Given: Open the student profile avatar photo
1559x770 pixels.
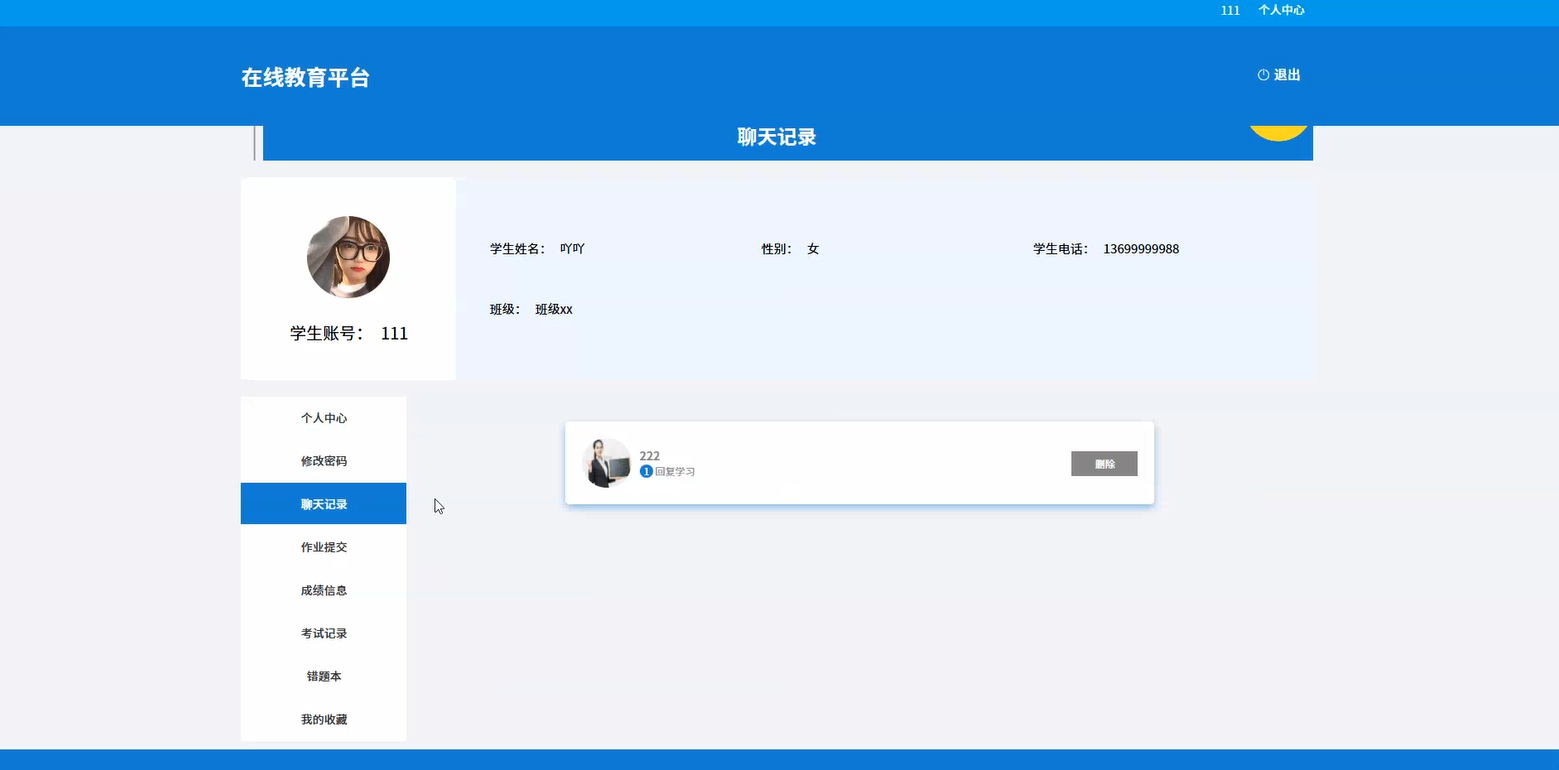Looking at the screenshot, I should point(348,257).
